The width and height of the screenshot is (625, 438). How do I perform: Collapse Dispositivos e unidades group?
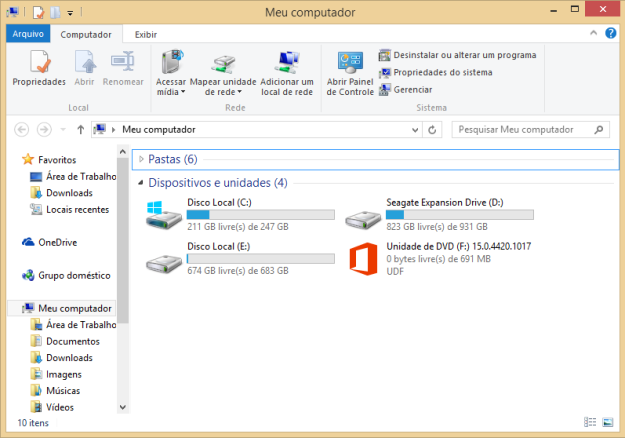(141, 183)
